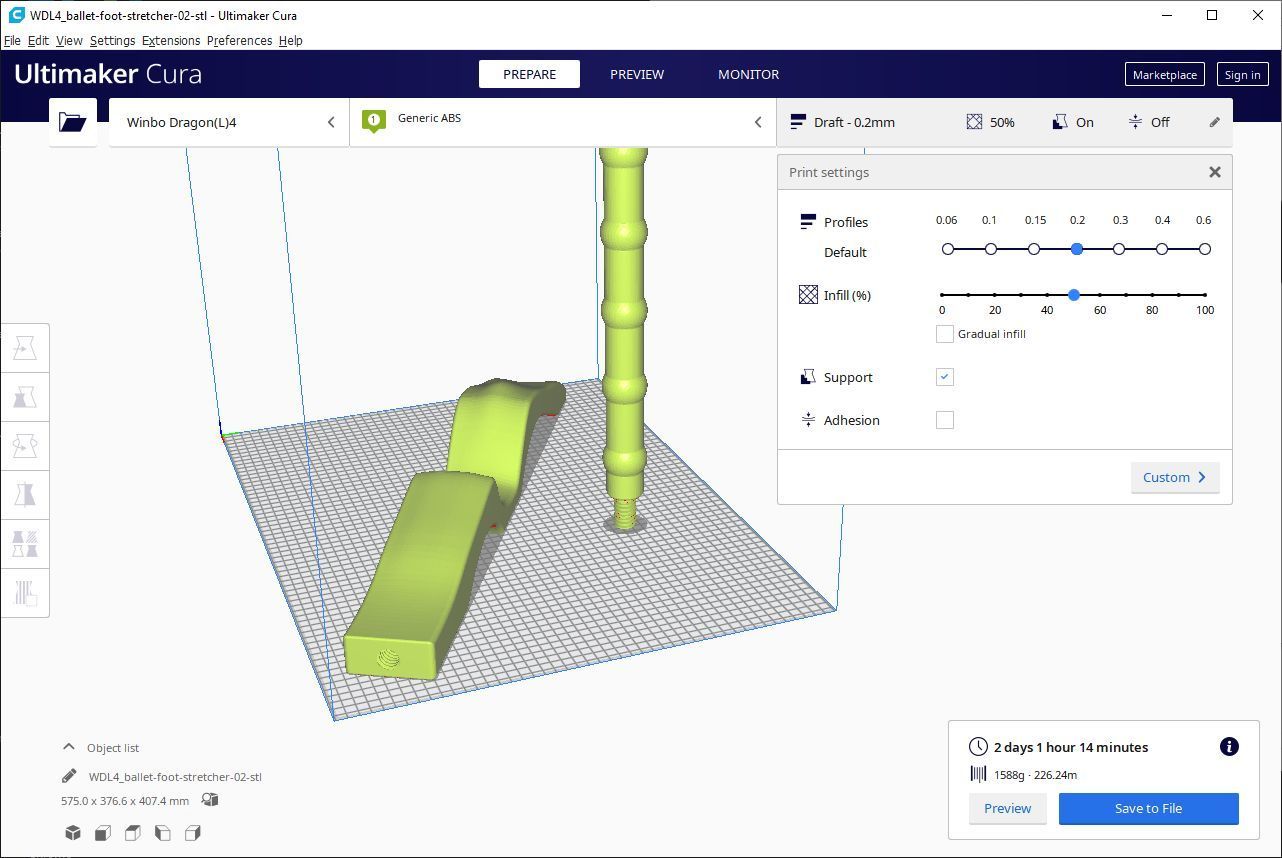Click the Preview button
This screenshot has width=1282, height=858.
coord(1007,808)
